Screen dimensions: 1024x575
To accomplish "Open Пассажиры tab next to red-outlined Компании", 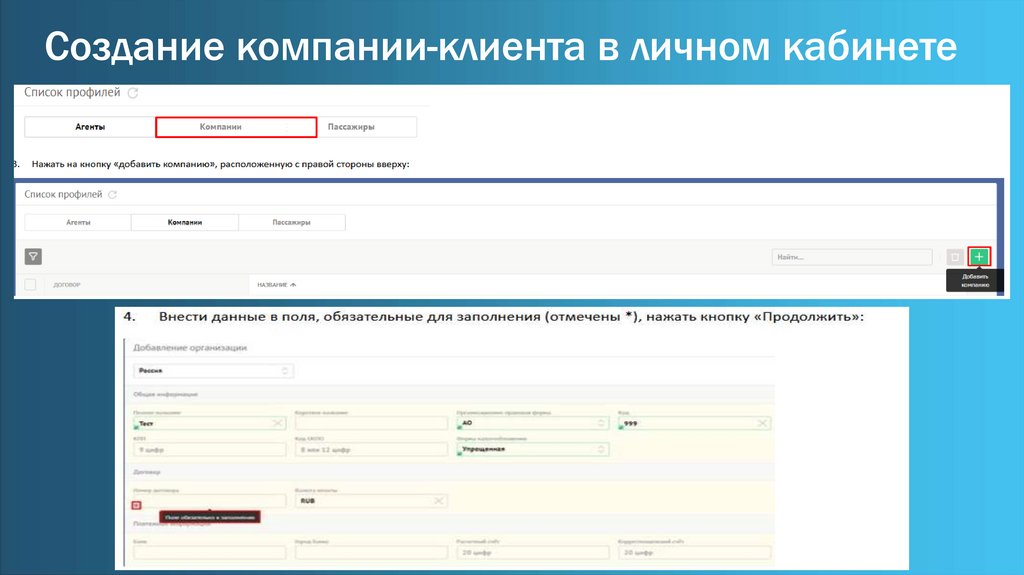I will 366,127.
